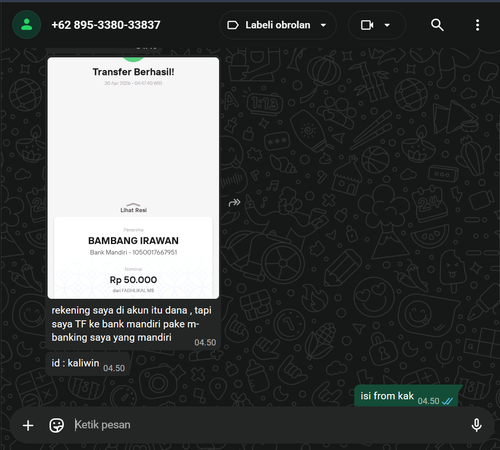Viewport: 500px width, 450px height.
Task: Select the message 'rekening saya di akun itu dana'
Action: click(133, 324)
